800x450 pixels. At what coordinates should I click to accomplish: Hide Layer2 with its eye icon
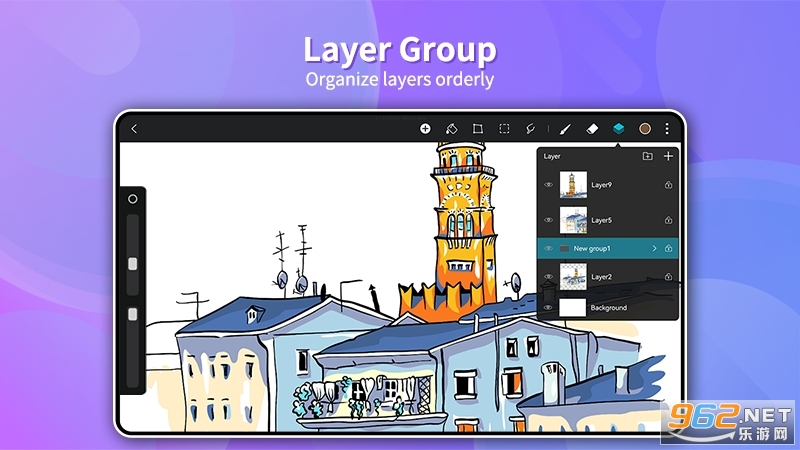coord(548,277)
